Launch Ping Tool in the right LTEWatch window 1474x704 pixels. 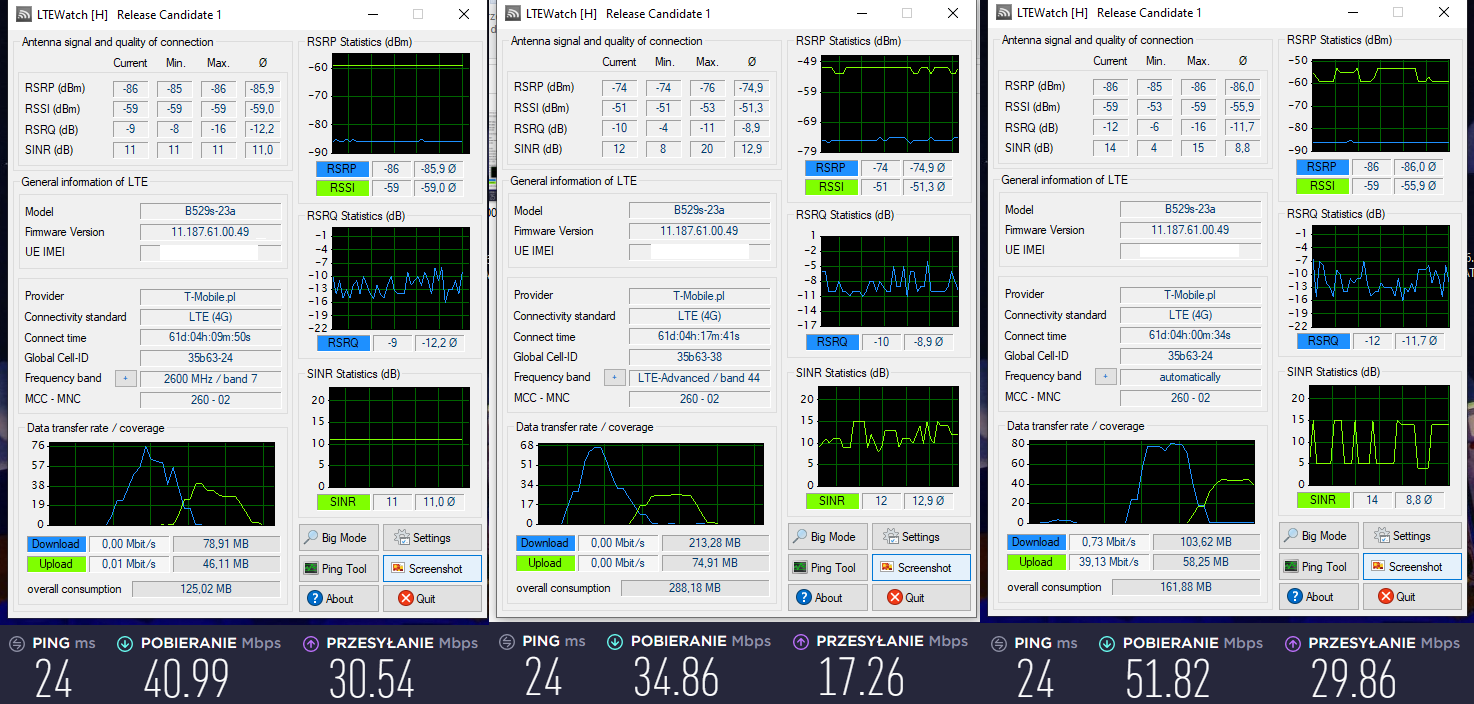pyautogui.click(x=1318, y=567)
